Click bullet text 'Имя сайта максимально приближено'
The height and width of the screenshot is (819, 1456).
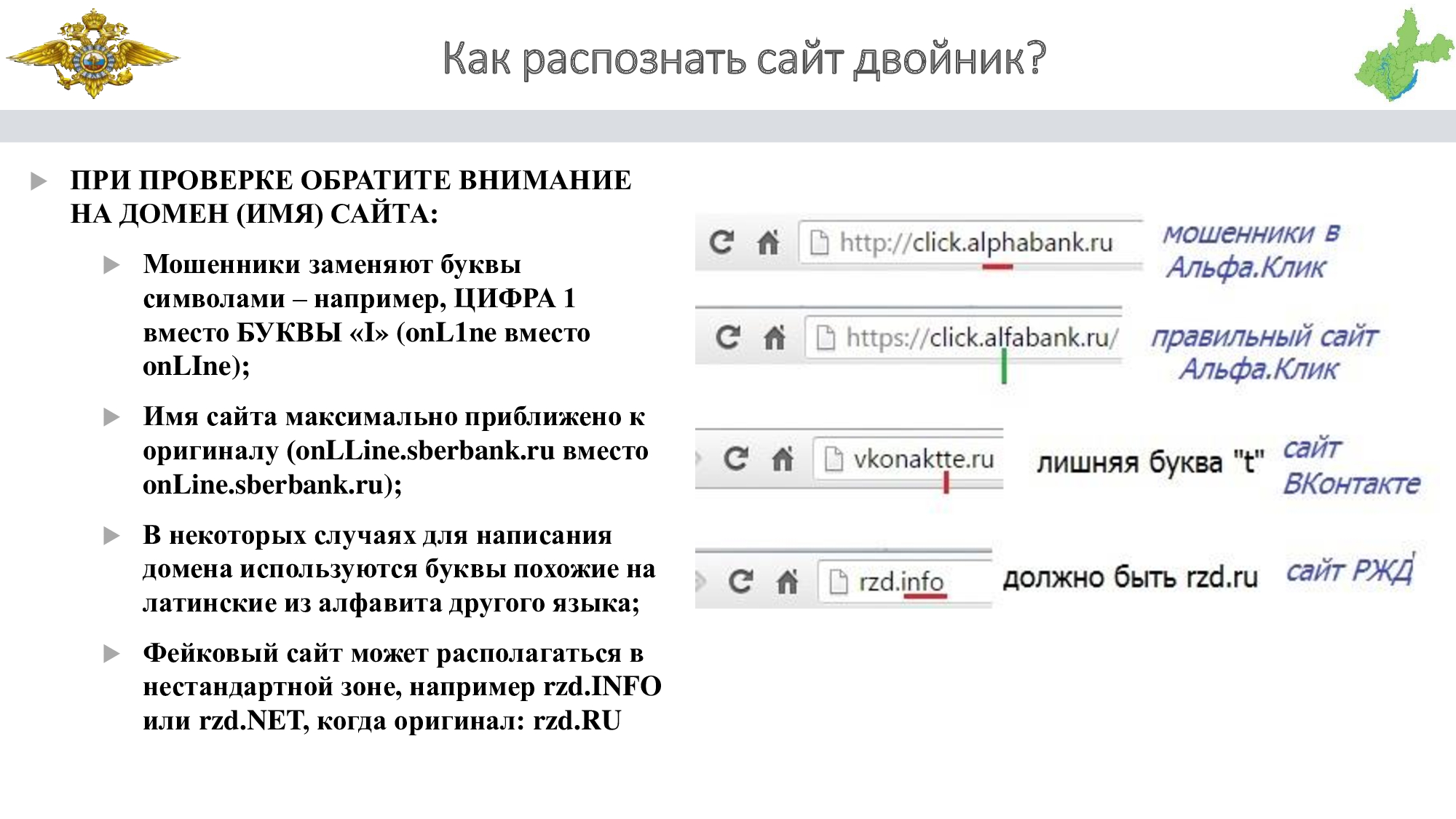381,416
